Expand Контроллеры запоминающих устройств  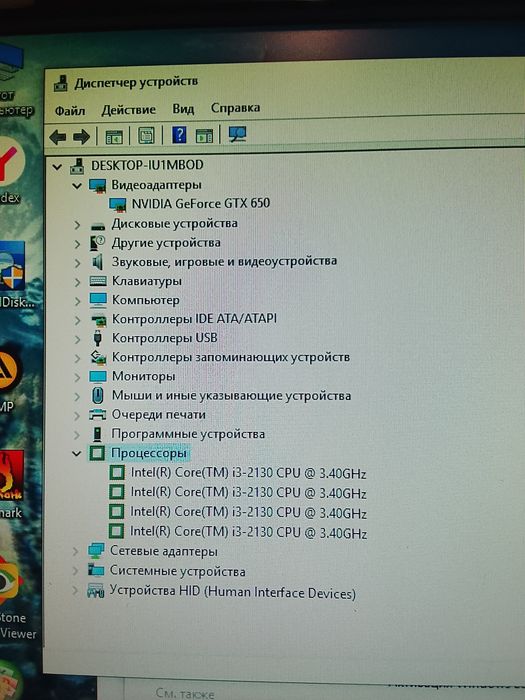77,358
